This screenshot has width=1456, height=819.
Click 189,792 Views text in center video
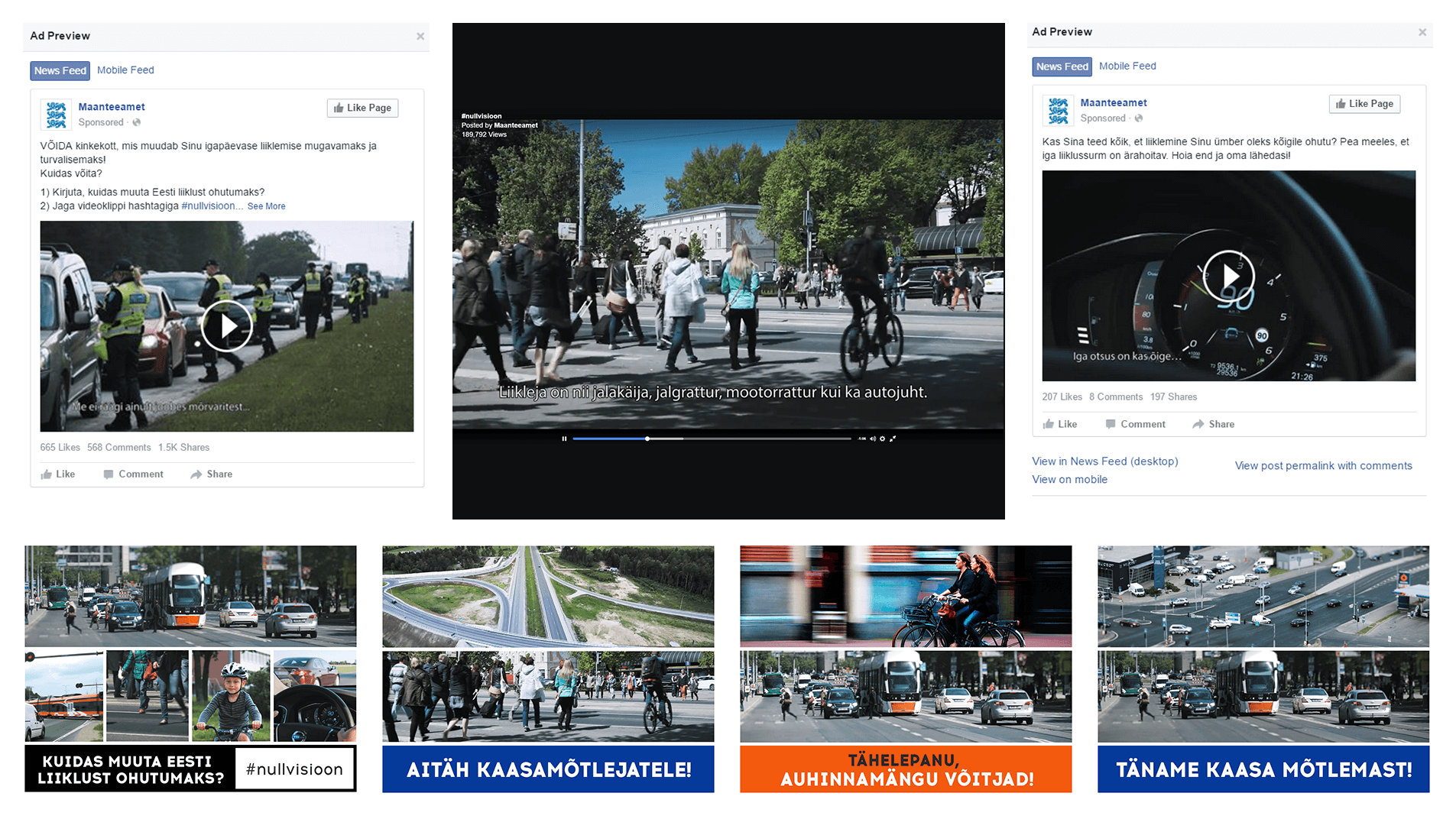click(484, 134)
